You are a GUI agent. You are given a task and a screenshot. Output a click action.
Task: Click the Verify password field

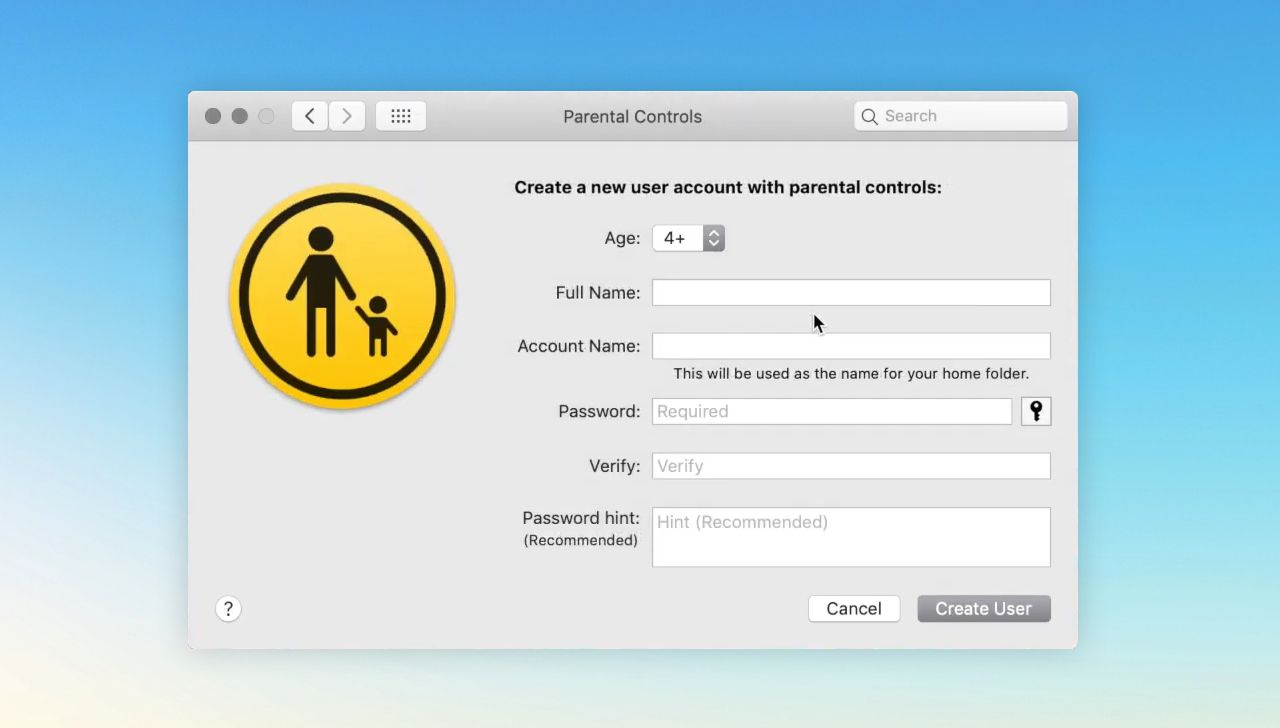[851, 466]
